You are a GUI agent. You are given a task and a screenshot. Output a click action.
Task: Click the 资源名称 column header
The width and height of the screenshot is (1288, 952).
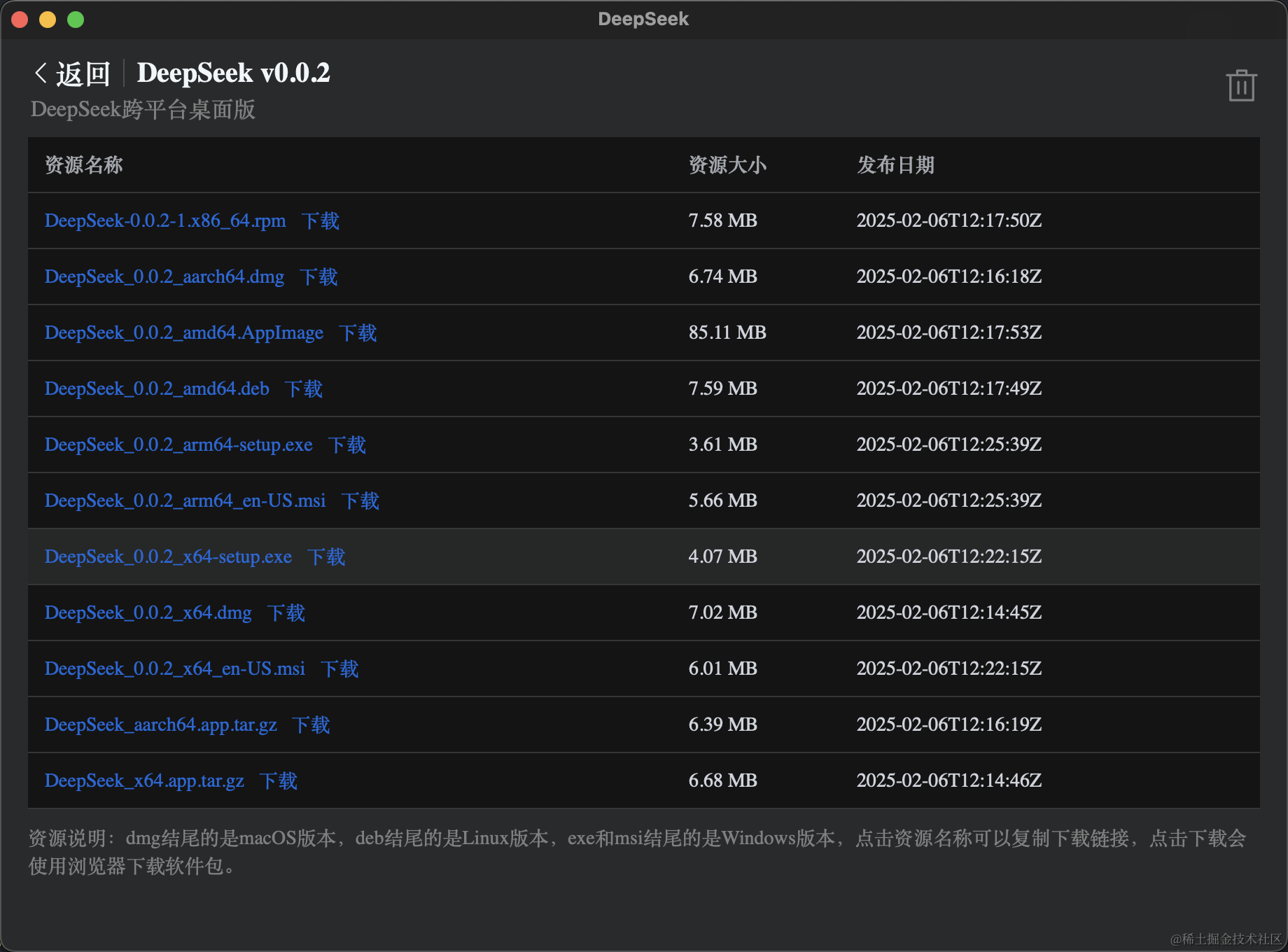click(84, 164)
